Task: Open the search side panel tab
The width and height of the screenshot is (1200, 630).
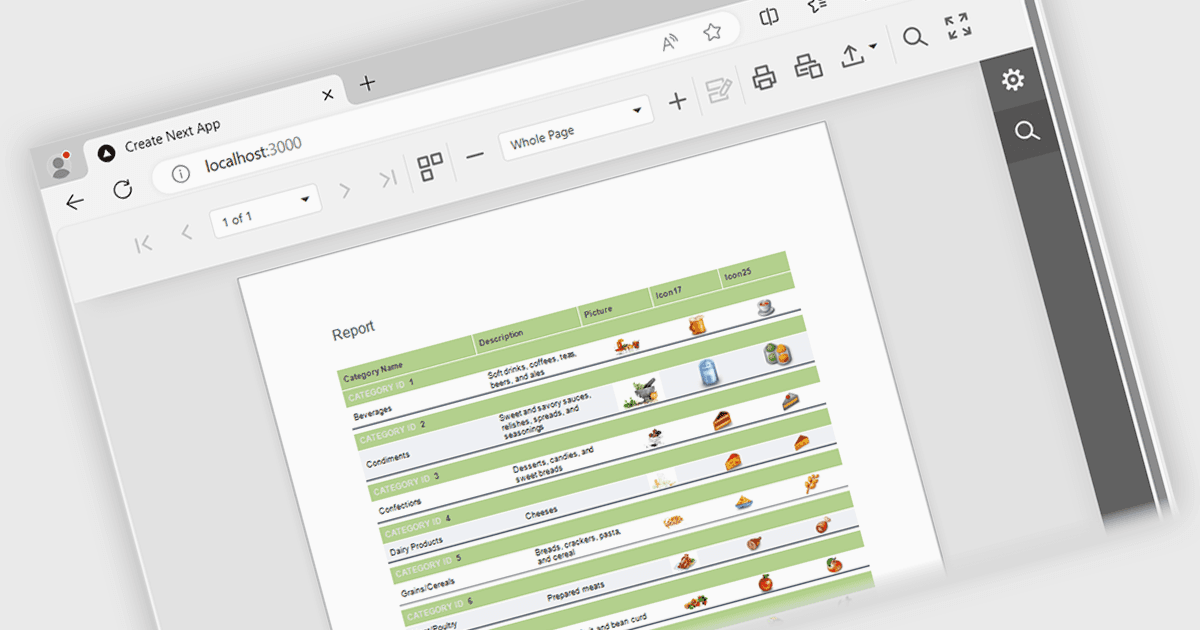Action: tap(1026, 132)
